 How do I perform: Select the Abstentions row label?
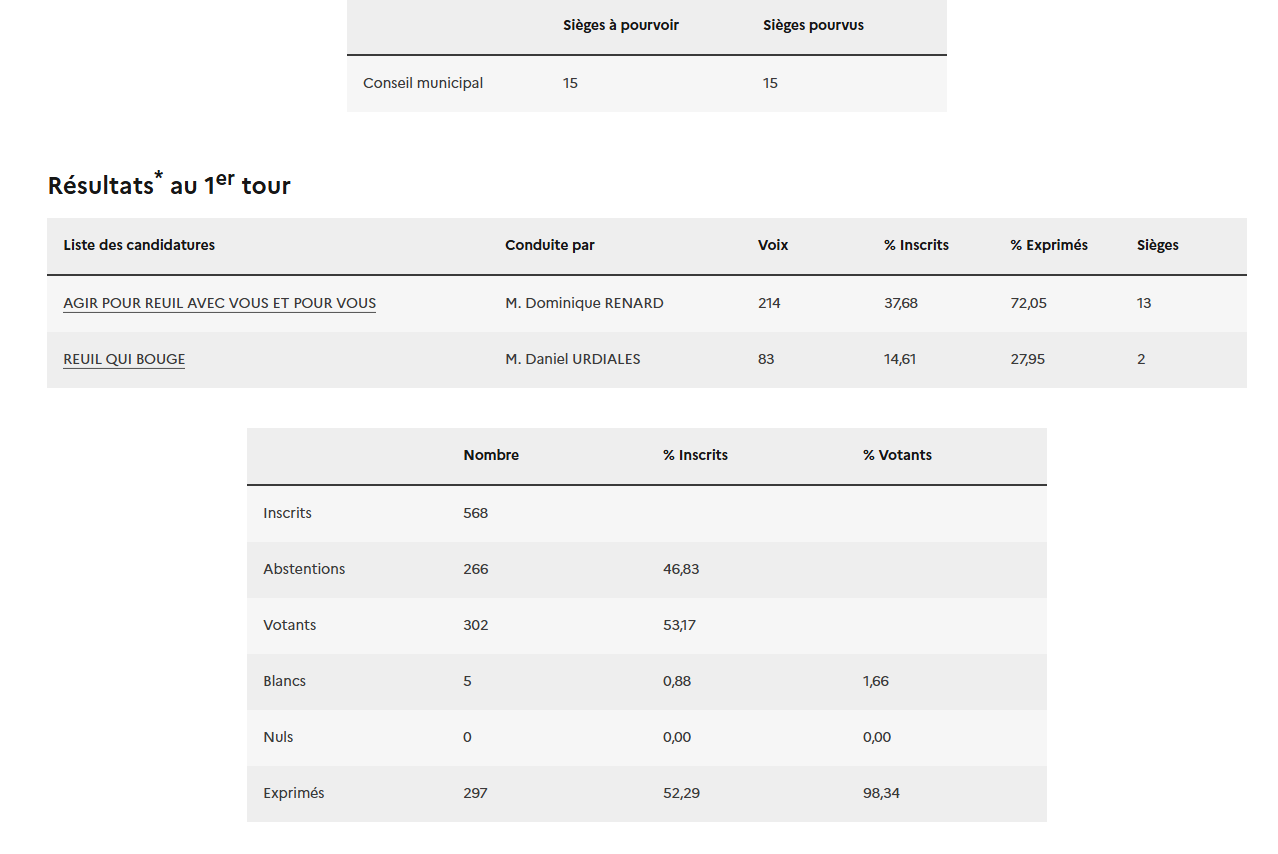(304, 569)
